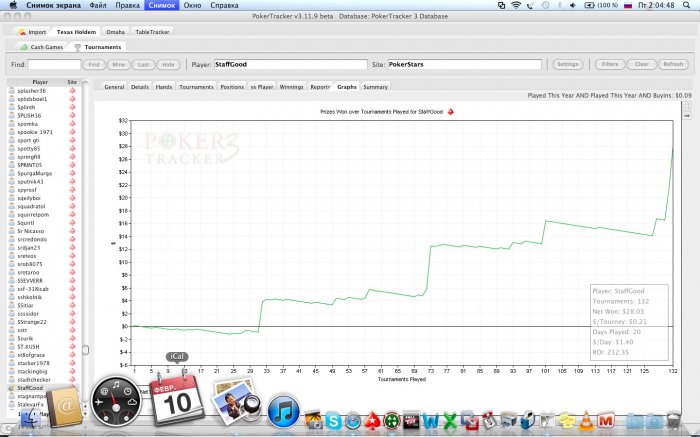Open Spotlight search magnifier

(x=687, y=5)
